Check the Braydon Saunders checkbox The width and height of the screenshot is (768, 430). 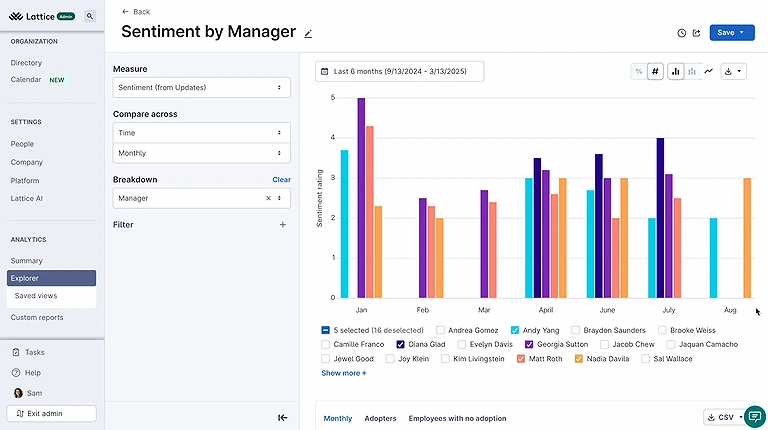point(576,330)
